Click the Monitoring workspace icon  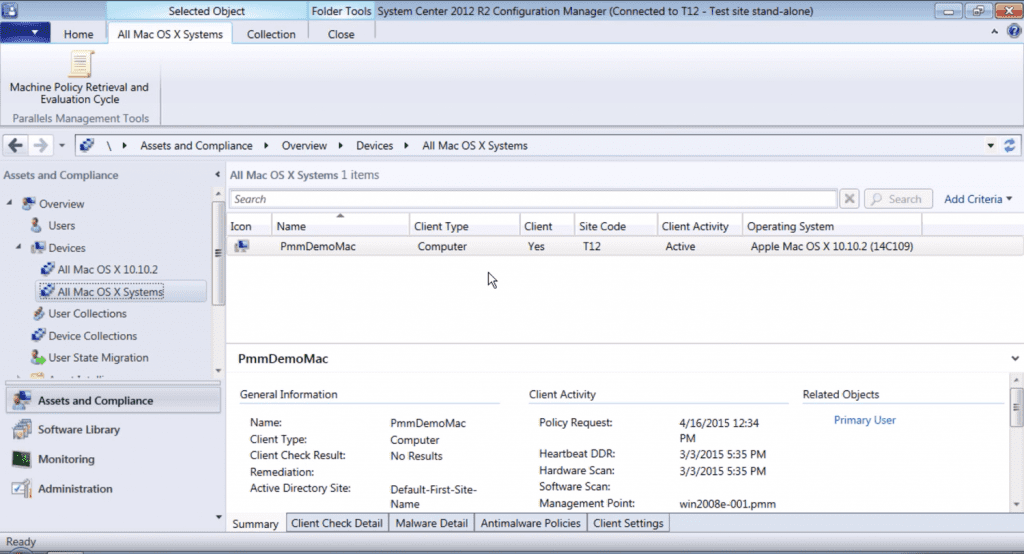[22, 459]
